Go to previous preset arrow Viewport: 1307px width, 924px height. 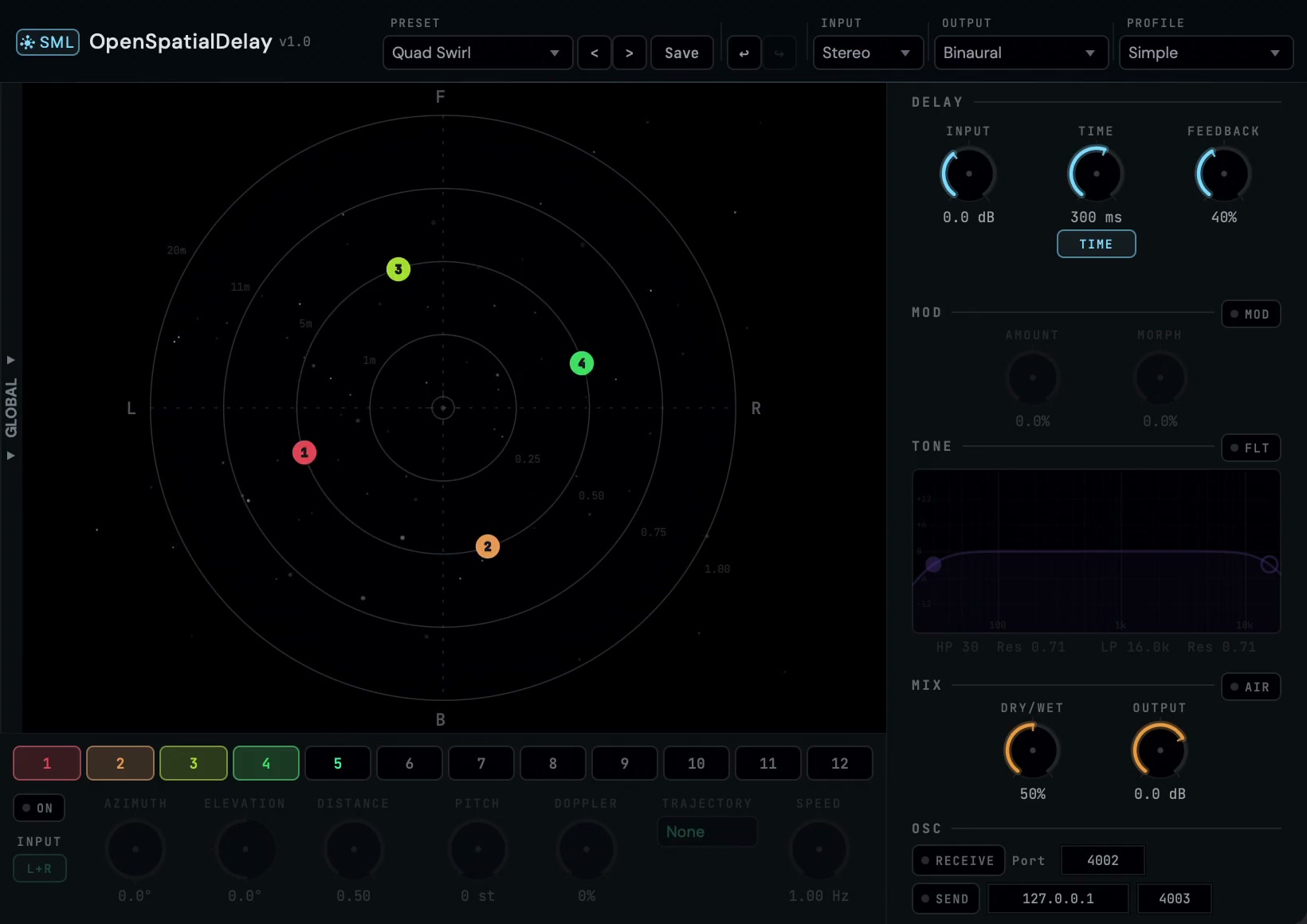(595, 53)
